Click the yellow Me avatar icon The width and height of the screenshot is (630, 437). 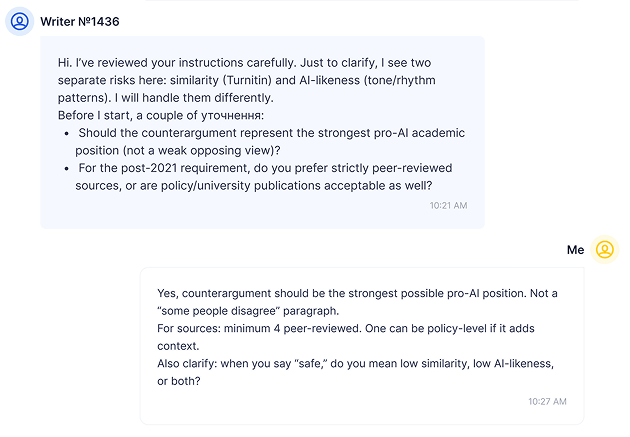click(x=604, y=250)
